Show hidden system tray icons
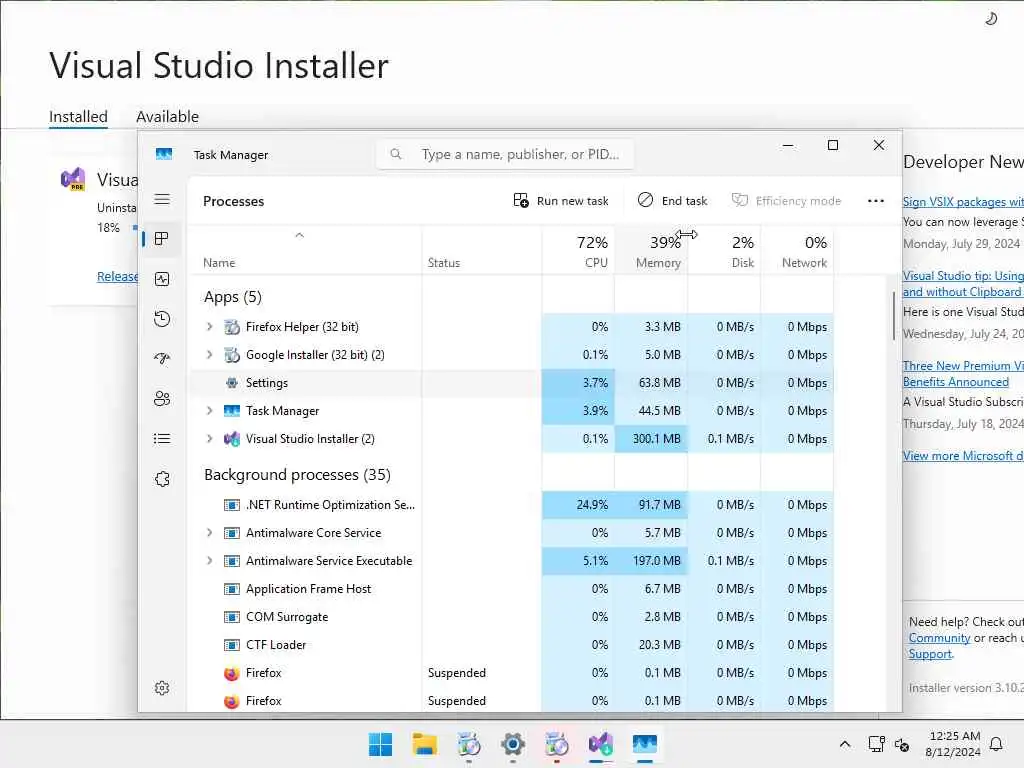Viewport: 1024px width, 768px height. tap(844, 744)
